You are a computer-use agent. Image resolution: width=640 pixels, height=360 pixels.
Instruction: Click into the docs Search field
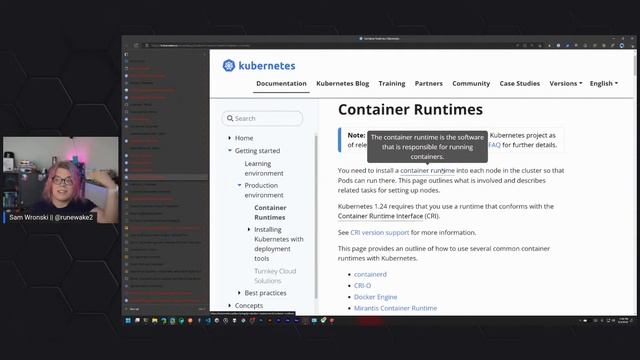(x=262, y=118)
